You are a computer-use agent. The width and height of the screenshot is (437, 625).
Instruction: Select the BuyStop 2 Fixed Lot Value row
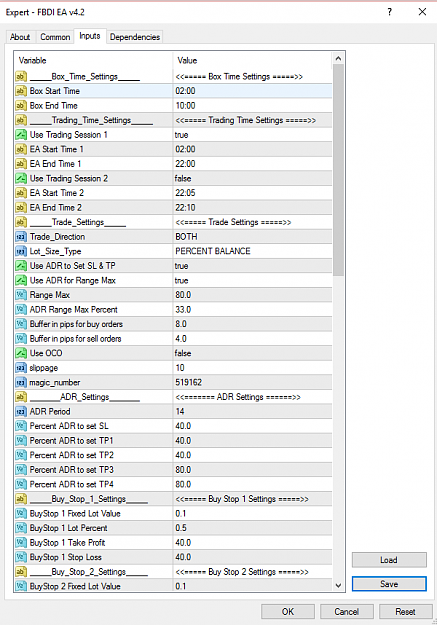point(173,586)
